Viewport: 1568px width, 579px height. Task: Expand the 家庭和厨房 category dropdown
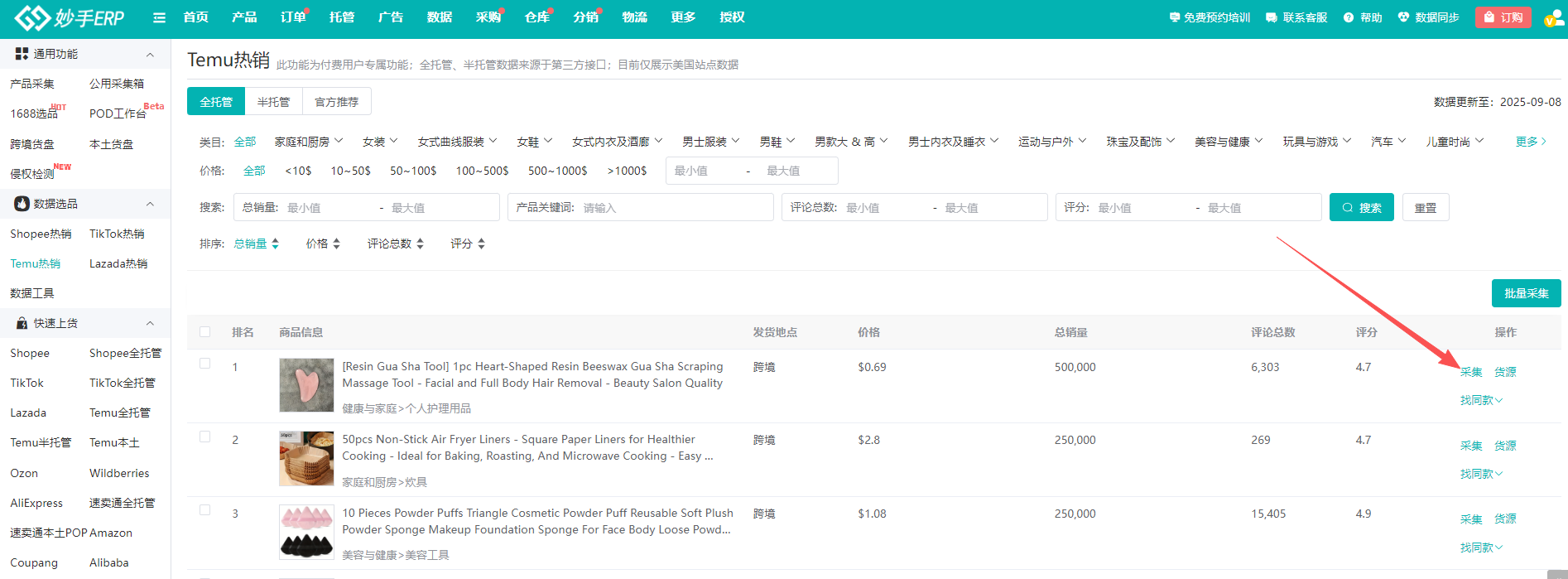[309, 142]
